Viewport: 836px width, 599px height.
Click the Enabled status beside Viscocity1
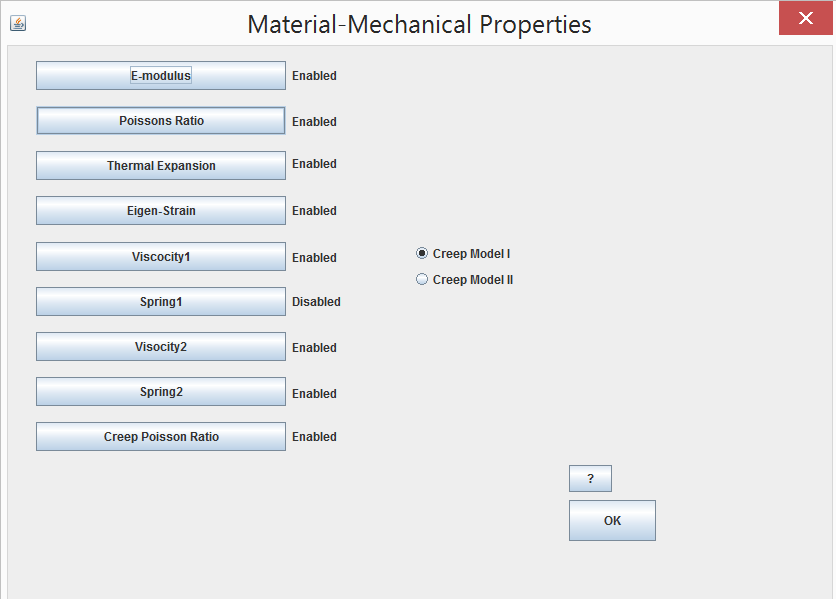click(x=314, y=258)
